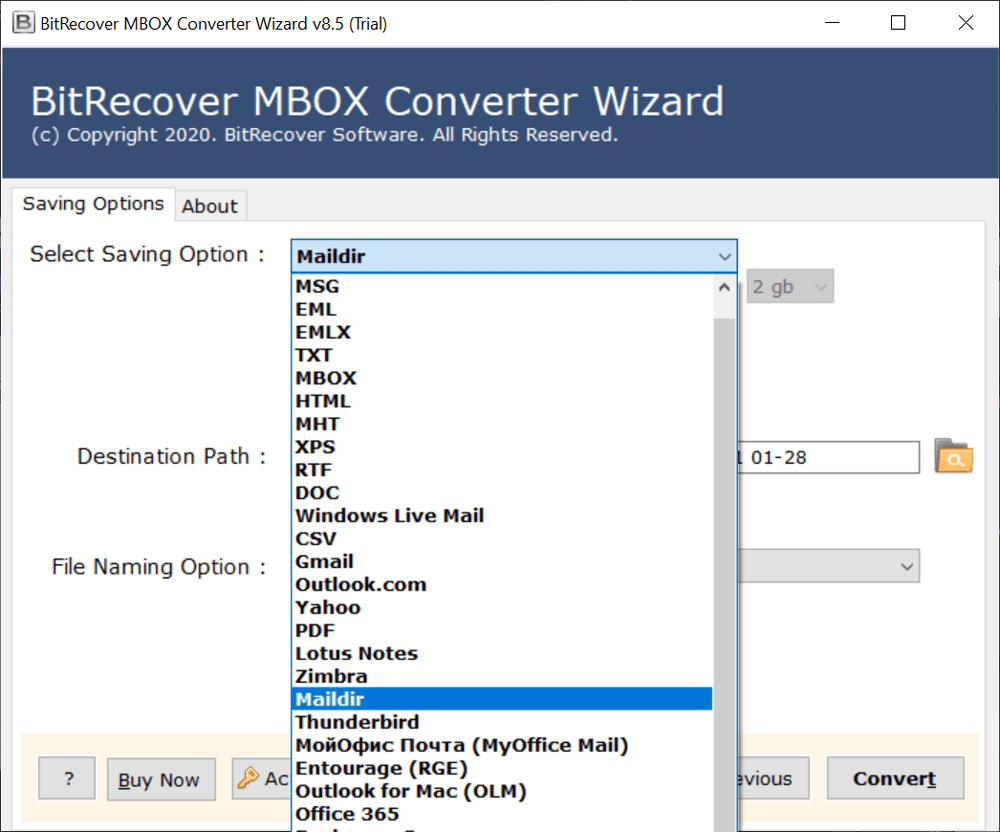Choose Windows Live Mail option
The image size is (1000, 832).
[x=502, y=516]
